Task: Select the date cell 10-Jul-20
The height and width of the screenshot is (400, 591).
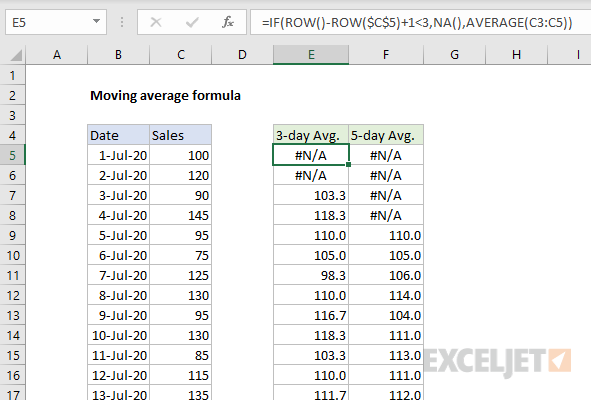Action: point(118,335)
